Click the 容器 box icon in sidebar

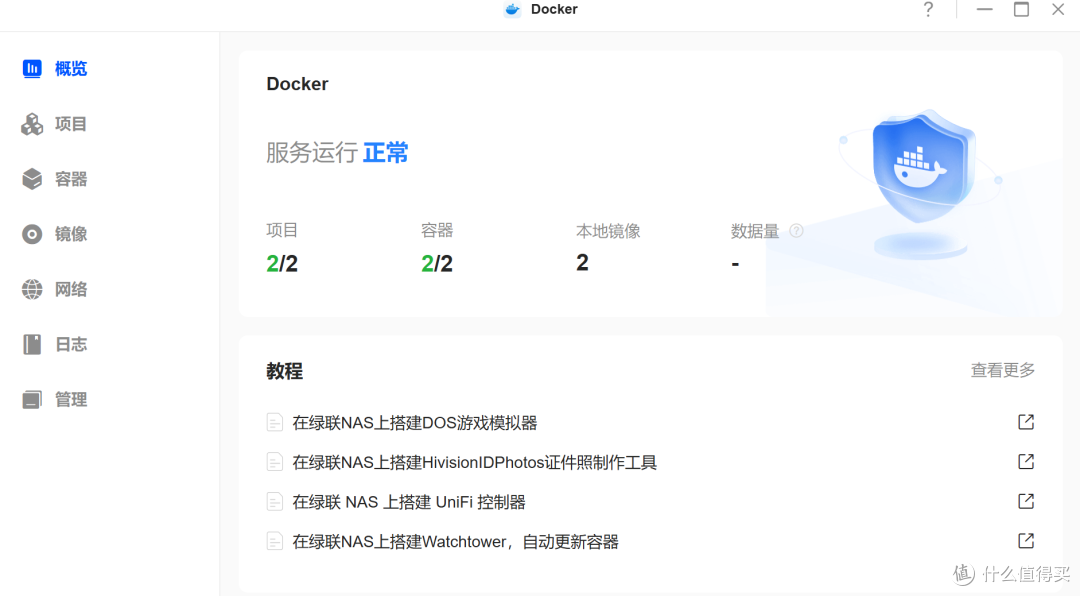click(x=32, y=179)
